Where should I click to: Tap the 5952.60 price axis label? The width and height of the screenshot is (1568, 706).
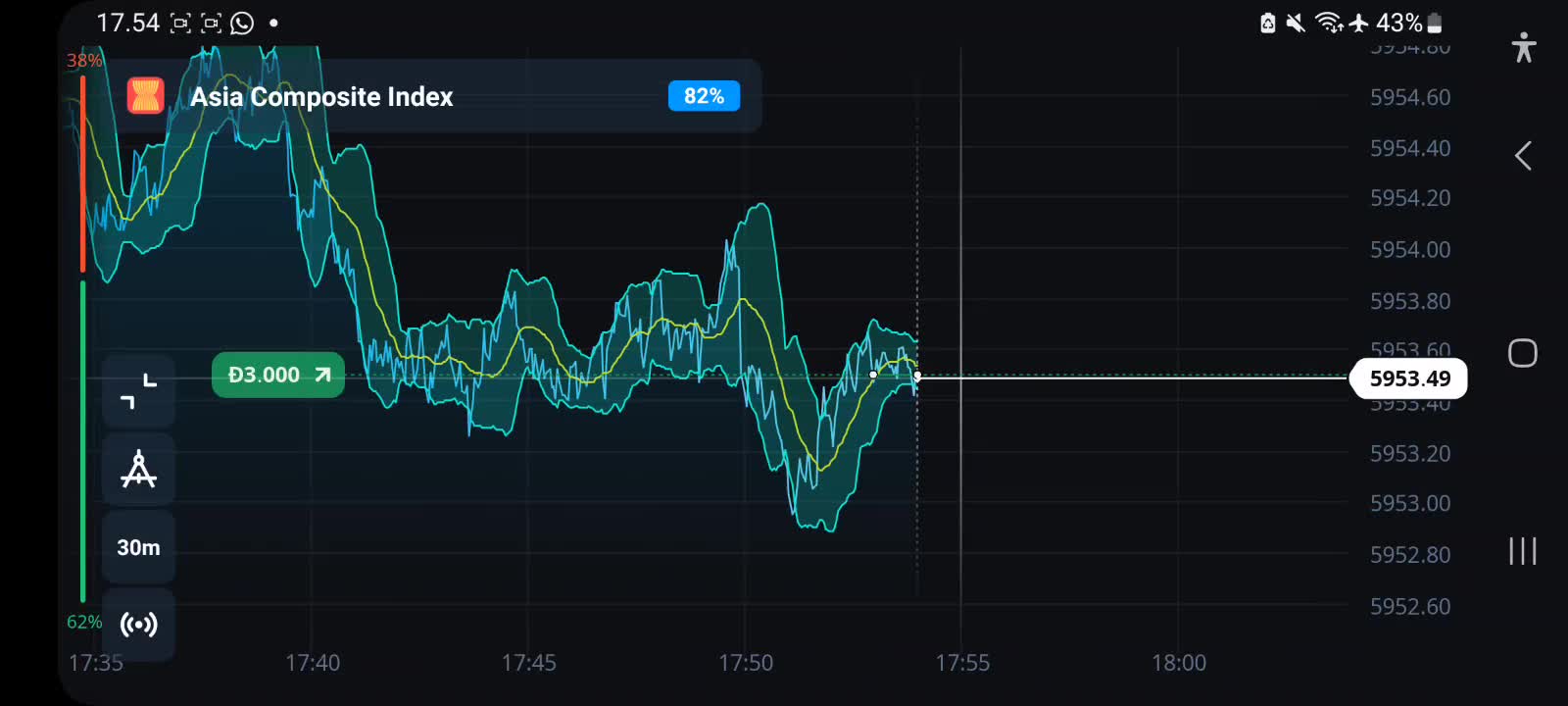point(1410,607)
